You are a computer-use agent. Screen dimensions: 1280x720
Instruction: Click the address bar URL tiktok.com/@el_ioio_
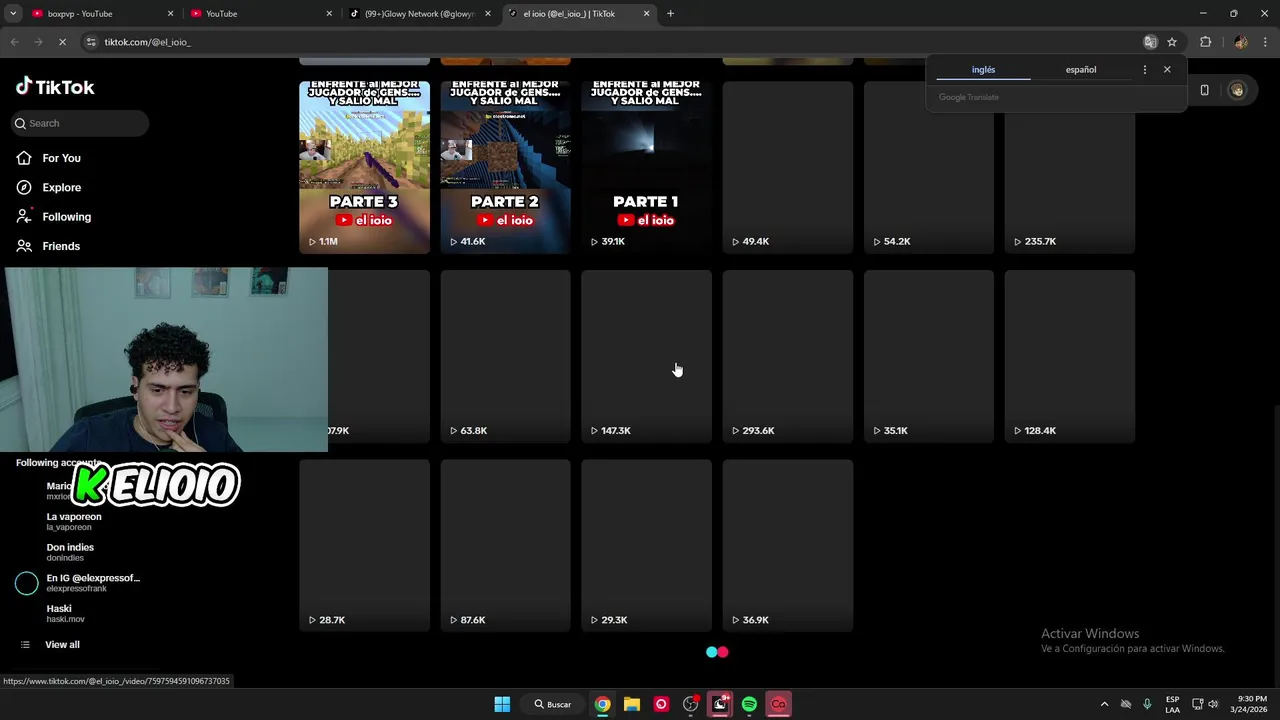tap(147, 42)
